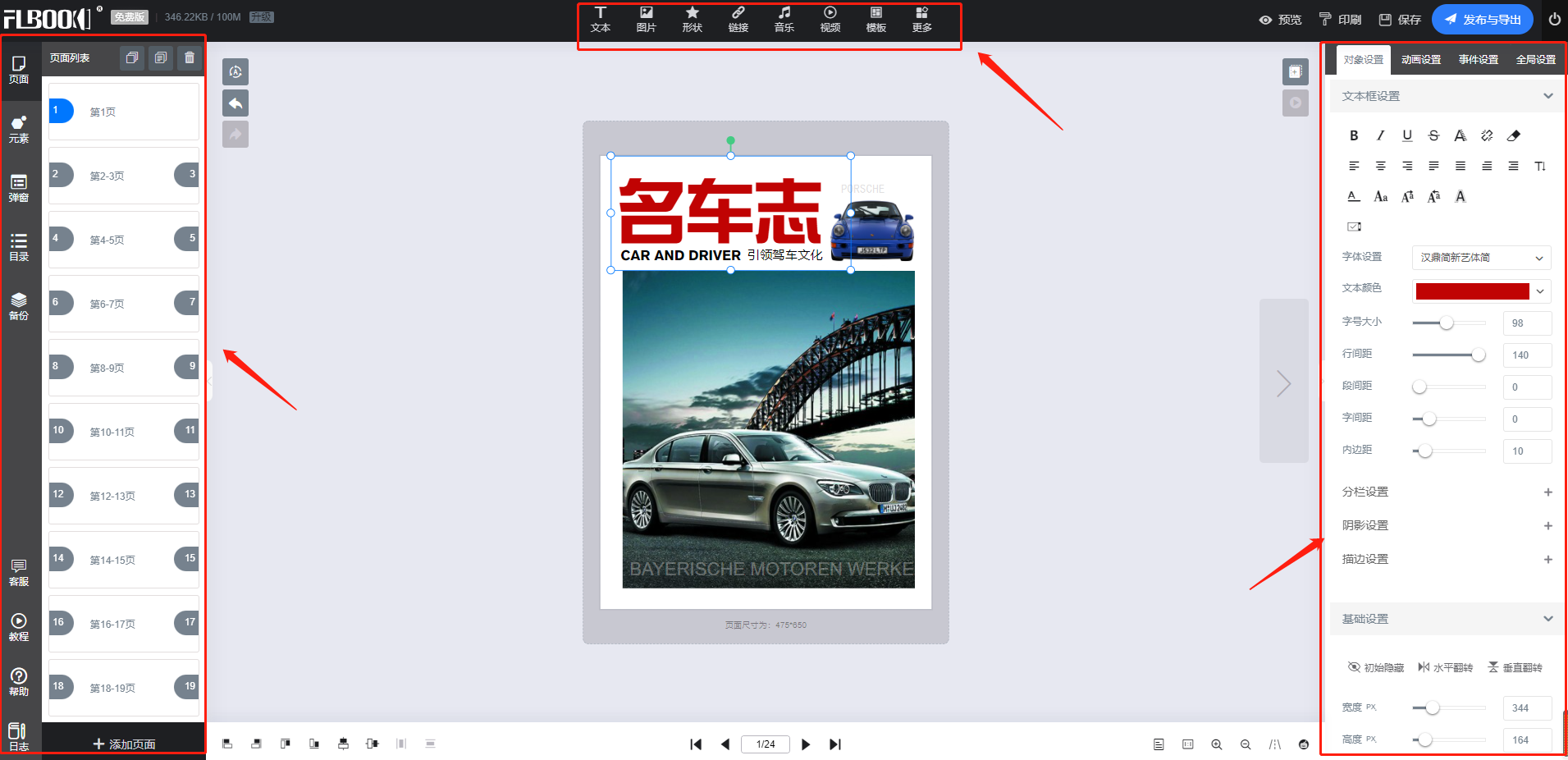1568x760 pixels.
Task: Click the 字号大小 slider handle
Action: (x=1446, y=323)
